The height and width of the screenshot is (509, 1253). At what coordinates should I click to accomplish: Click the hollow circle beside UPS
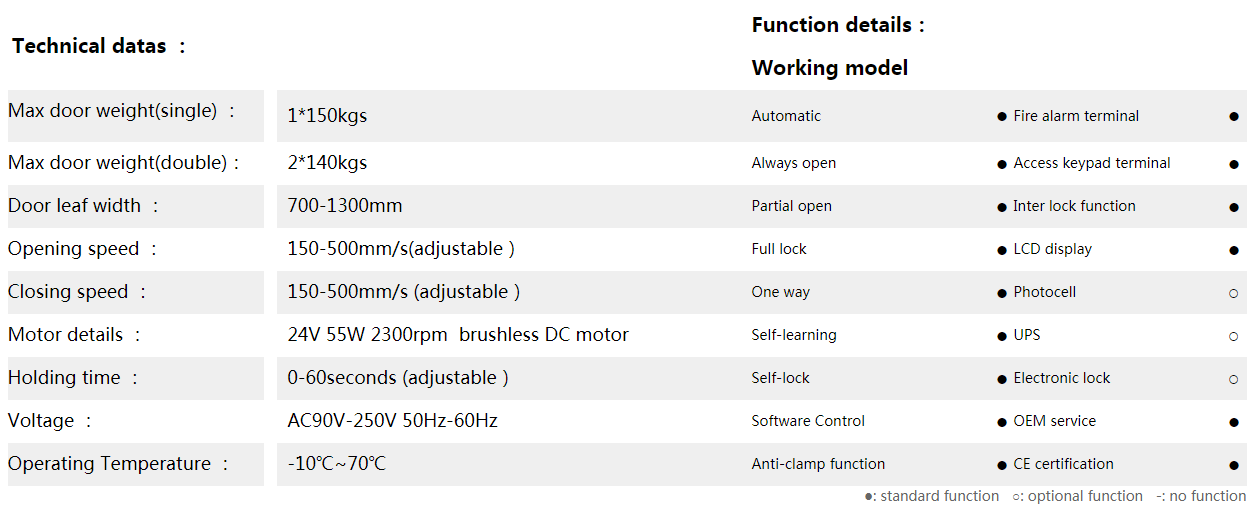coord(1233,336)
